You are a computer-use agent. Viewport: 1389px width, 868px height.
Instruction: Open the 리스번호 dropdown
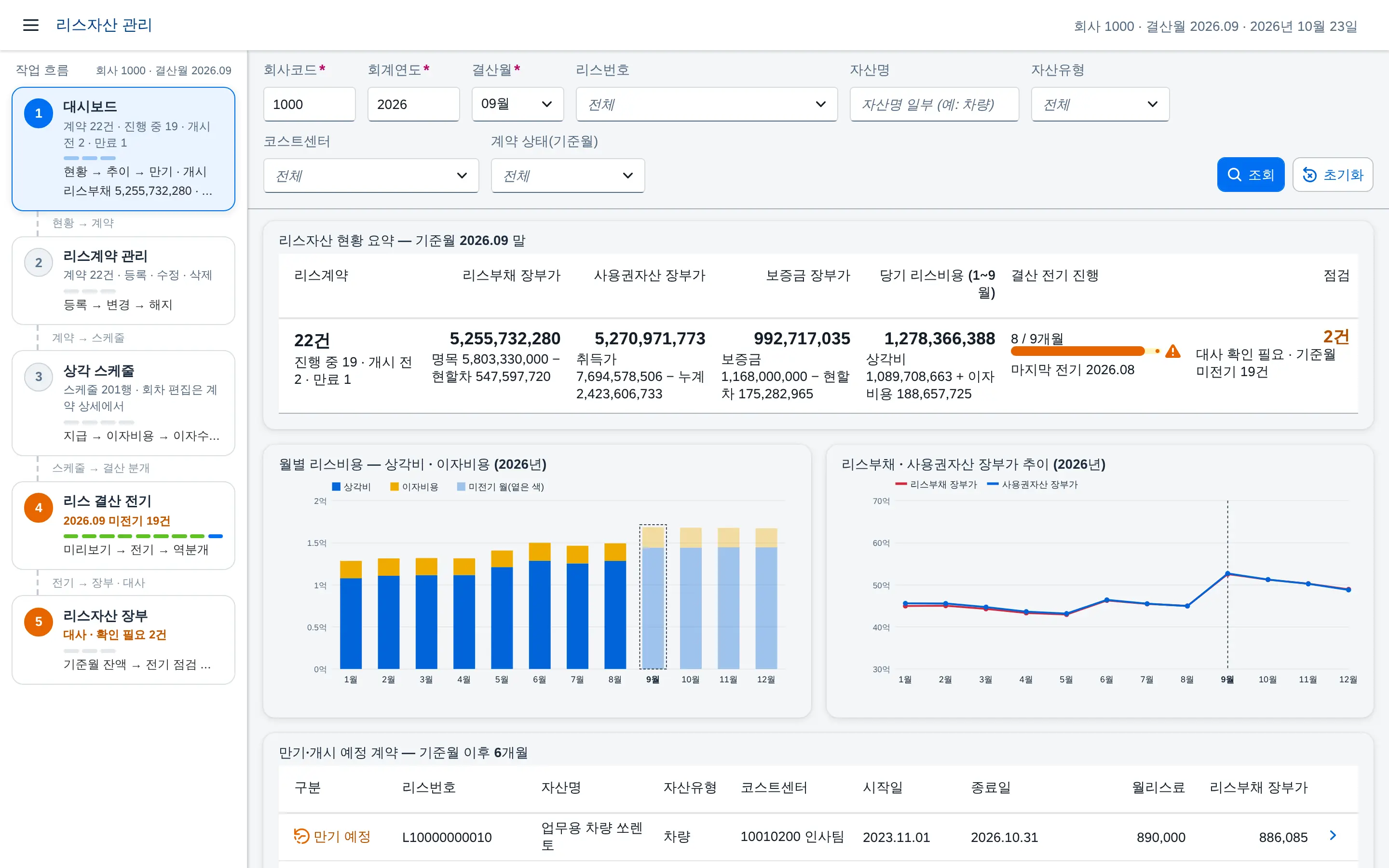tap(707, 105)
